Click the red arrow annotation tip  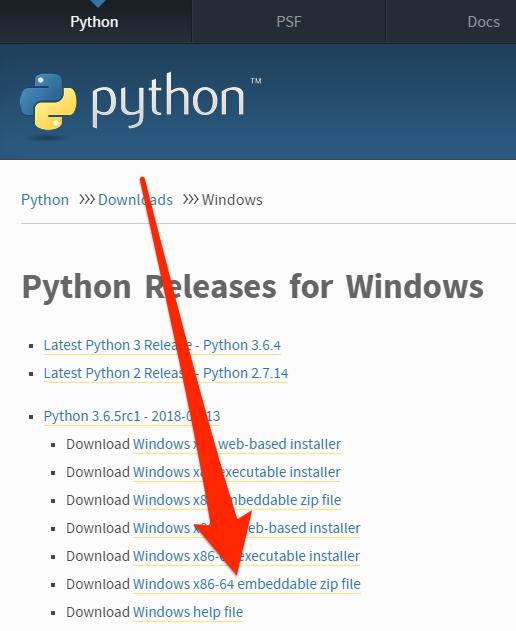pos(236,572)
